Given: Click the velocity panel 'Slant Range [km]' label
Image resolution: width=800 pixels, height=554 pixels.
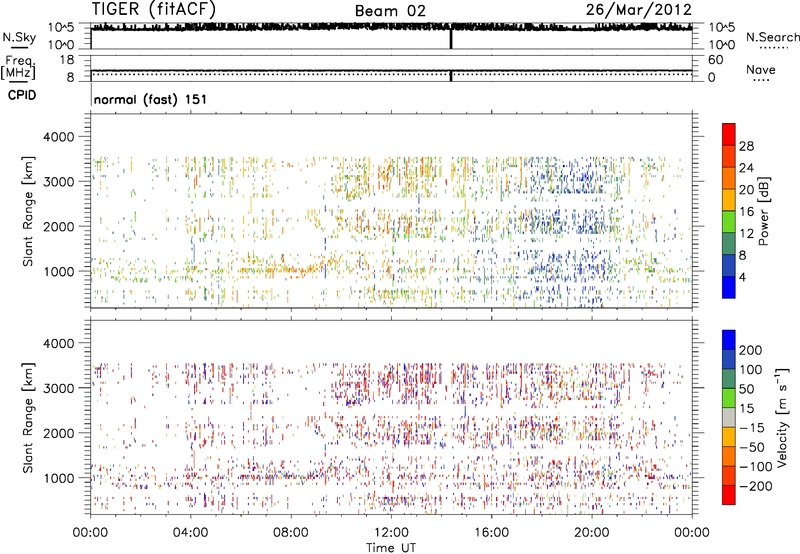Looking at the screenshot, I should pyautogui.click(x=28, y=417).
